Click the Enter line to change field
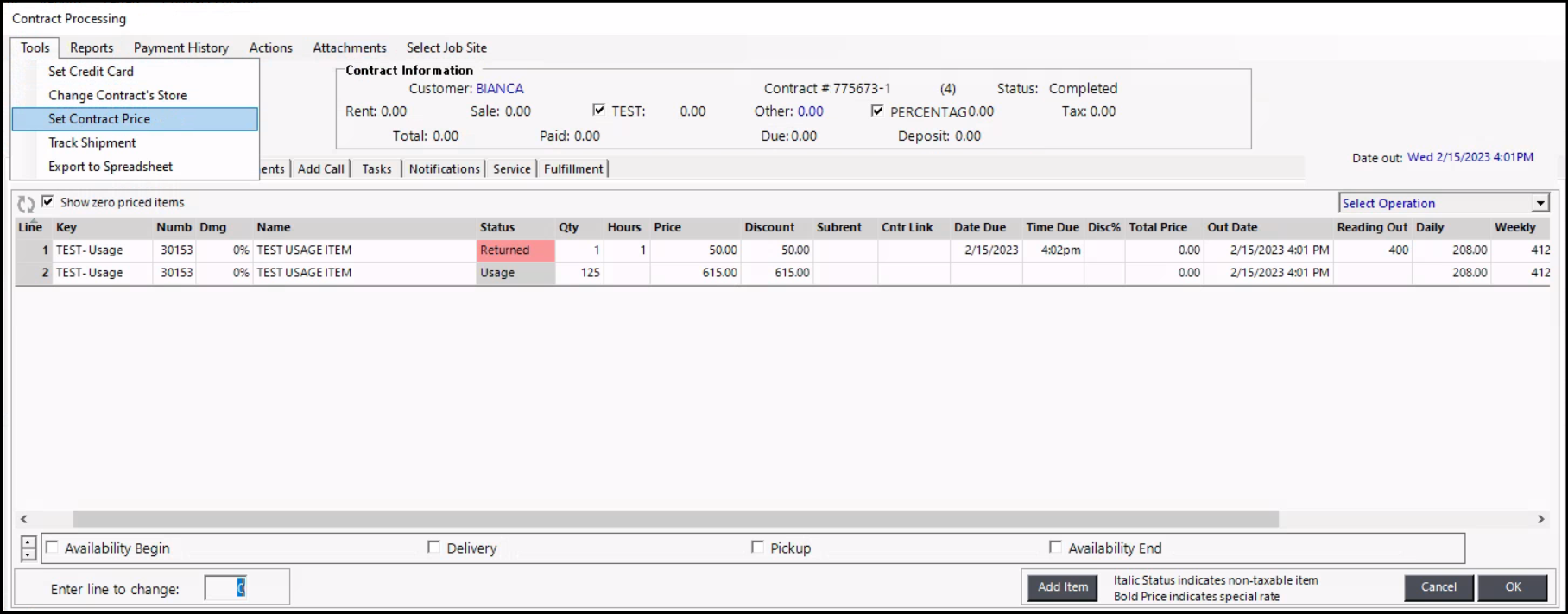Viewport: 1568px width, 614px height. tap(225, 588)
